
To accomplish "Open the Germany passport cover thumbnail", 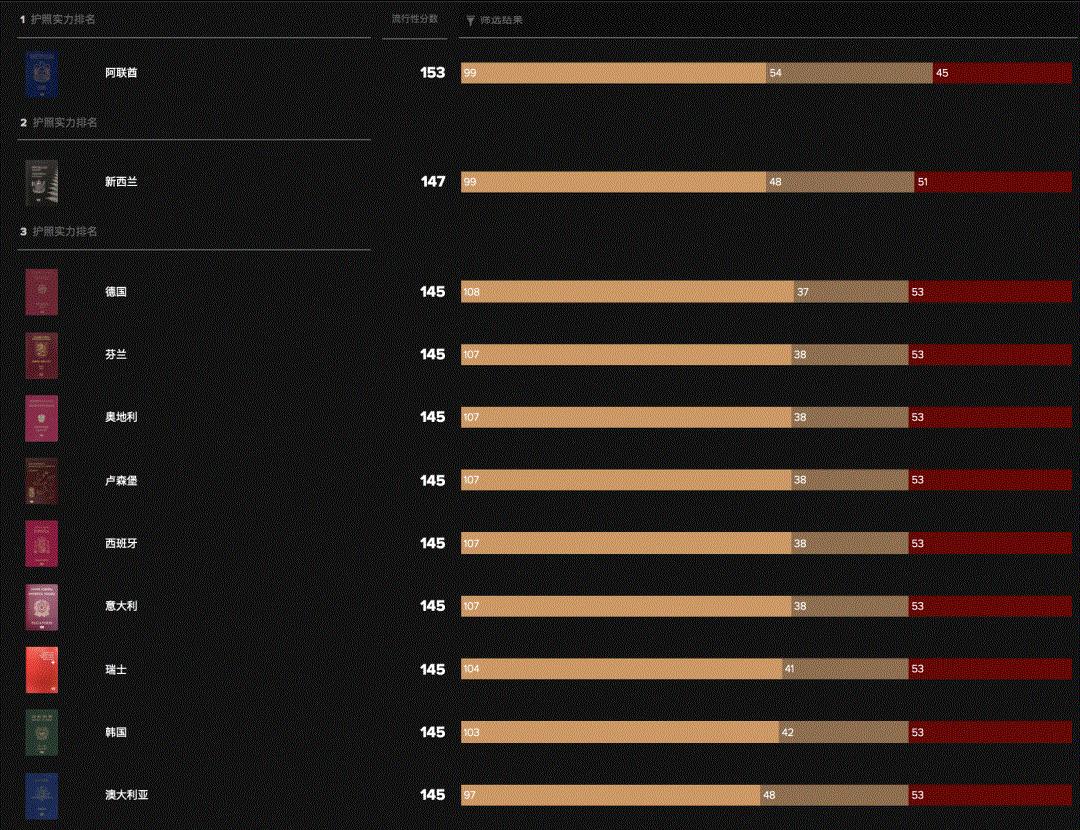I will click(x=42, y=292).
